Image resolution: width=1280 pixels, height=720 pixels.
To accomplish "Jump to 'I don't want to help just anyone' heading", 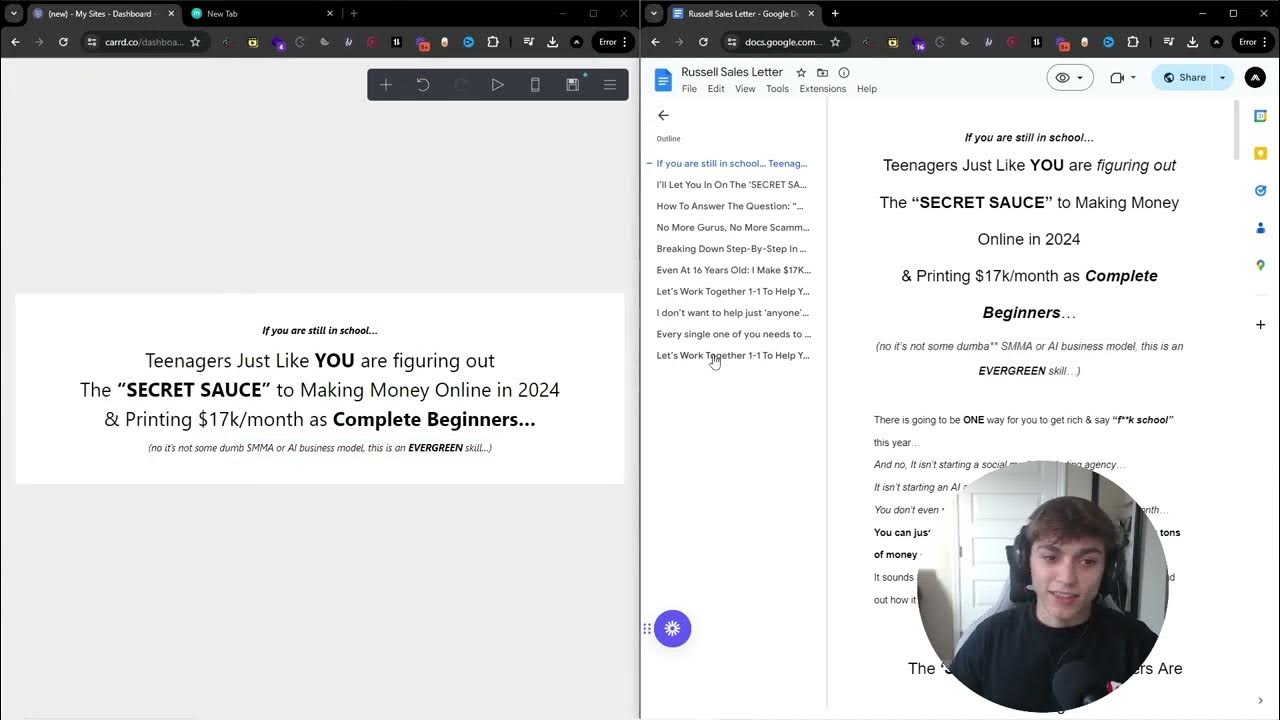I will point(733,312).
